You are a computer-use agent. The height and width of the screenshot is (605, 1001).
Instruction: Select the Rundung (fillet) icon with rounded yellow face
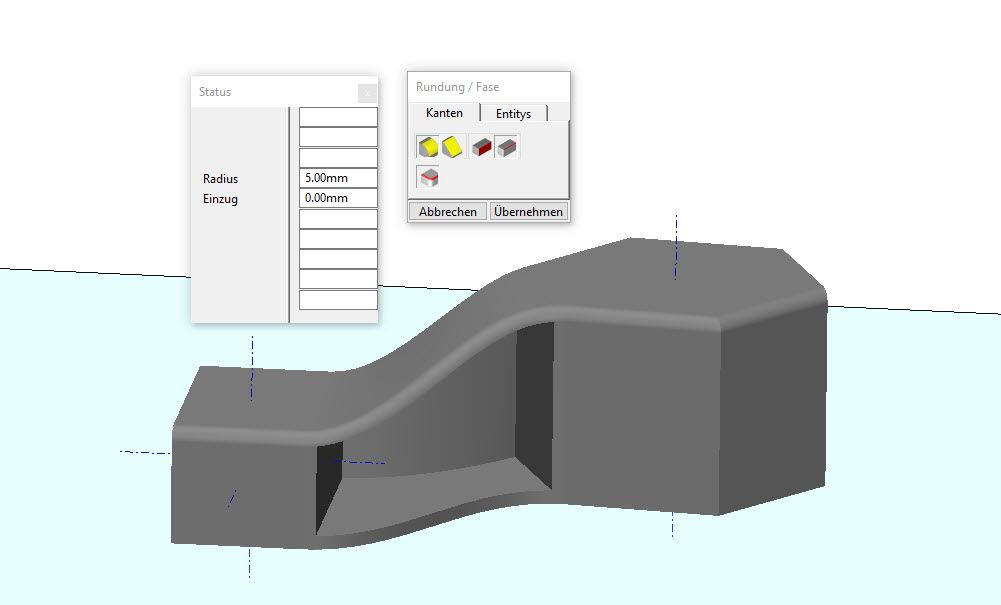(427, 147)
